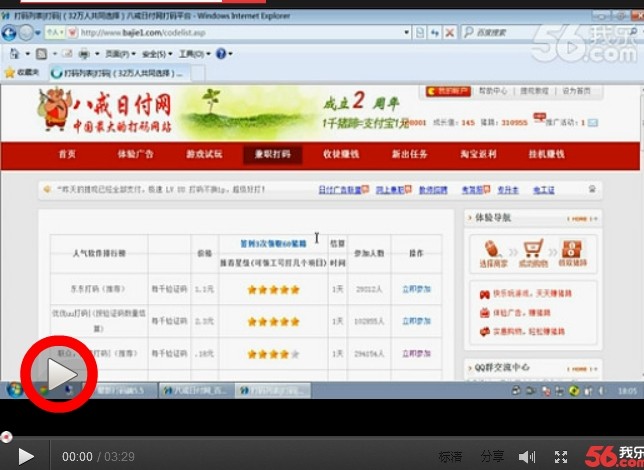
Task: Click the speaker announcement icon in notice bar
Action: point(48,189)
